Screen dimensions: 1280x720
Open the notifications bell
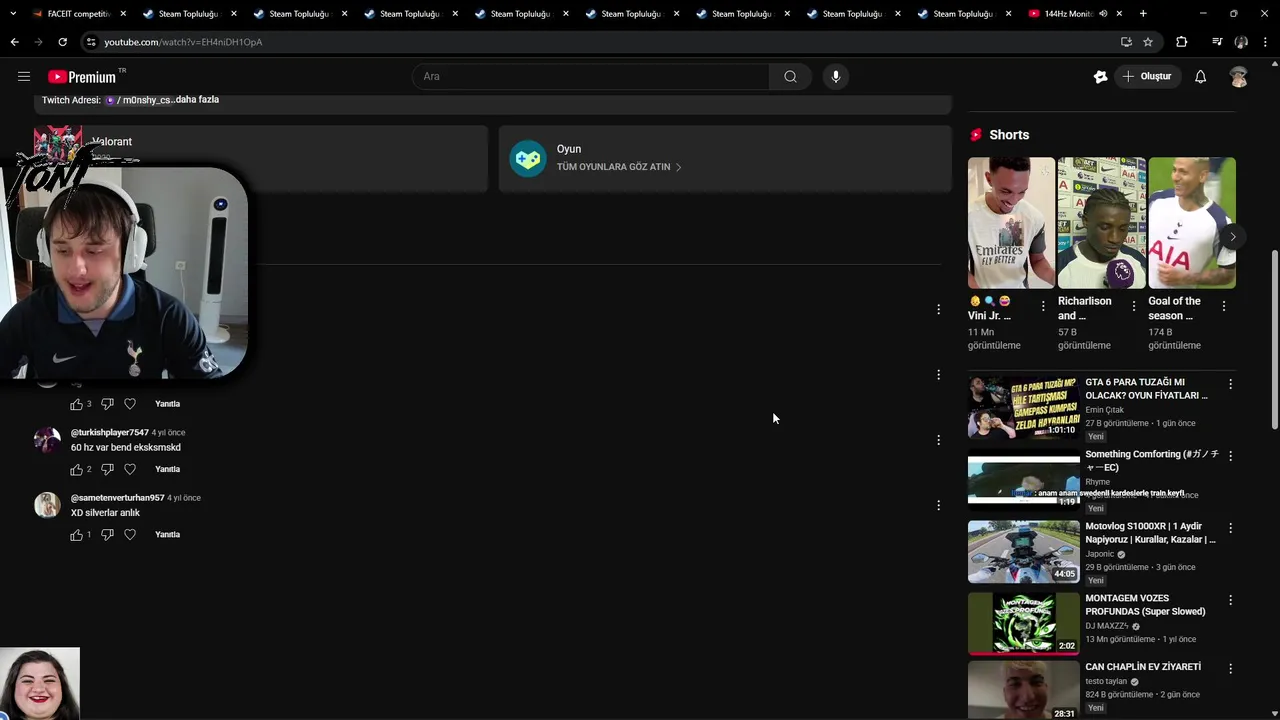click(x=1200, y=76)
